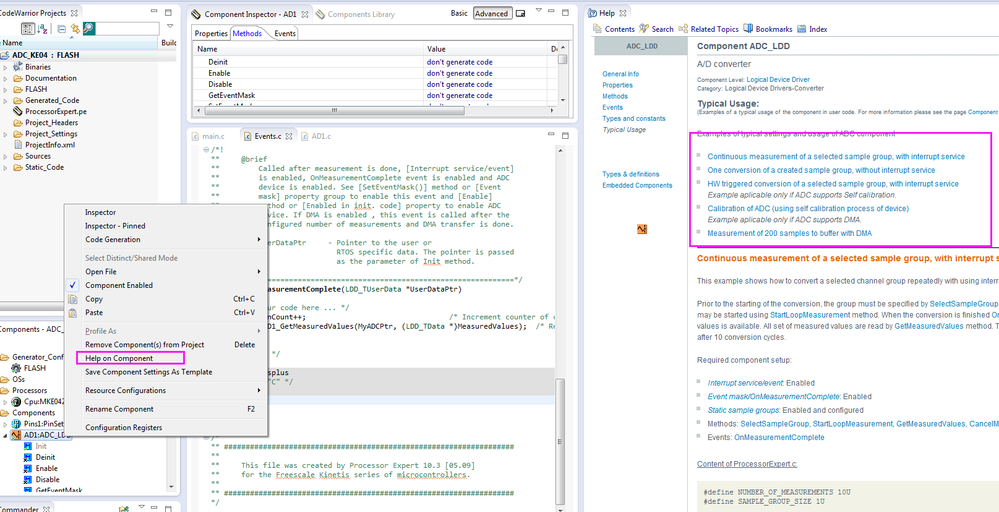
Task: Click the Contents icon in Help toolbar
Action: click(x=598, y=29)
